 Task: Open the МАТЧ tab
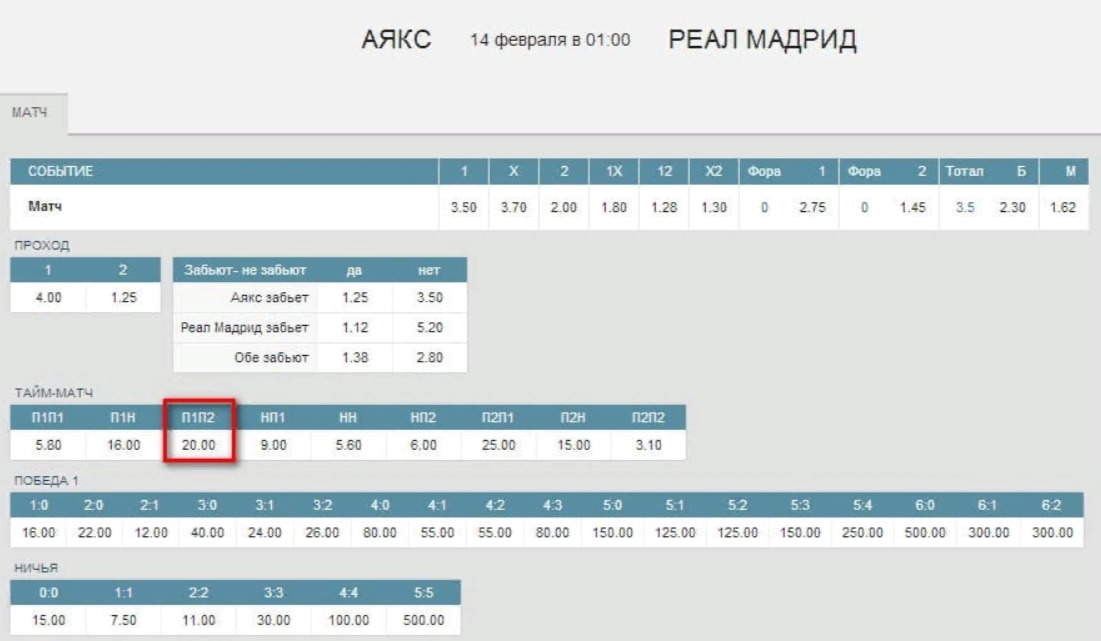click(x=34, y=113)
